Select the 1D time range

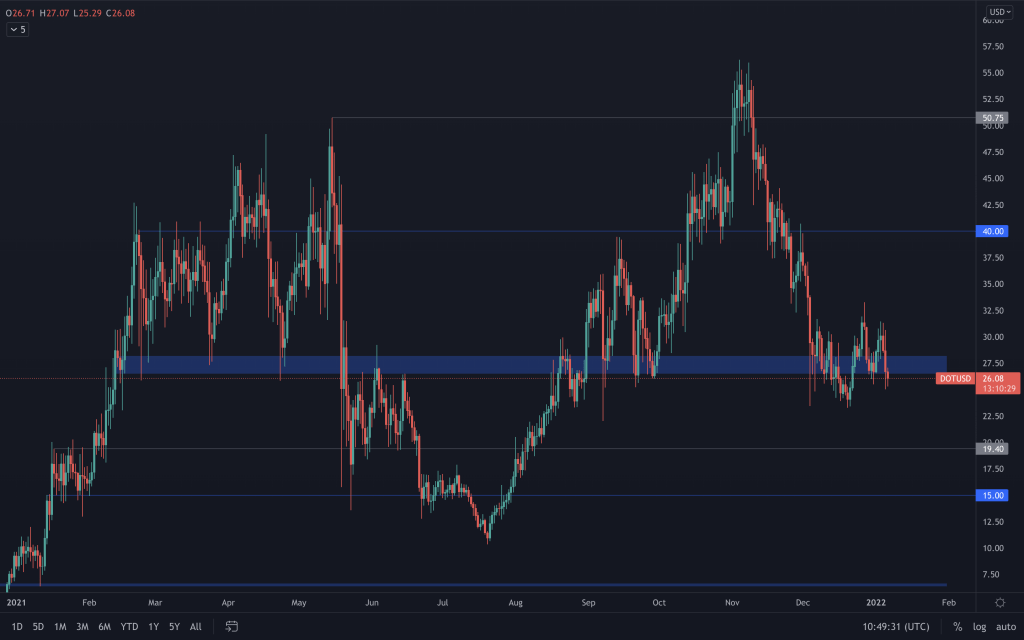tap(17, 626)
